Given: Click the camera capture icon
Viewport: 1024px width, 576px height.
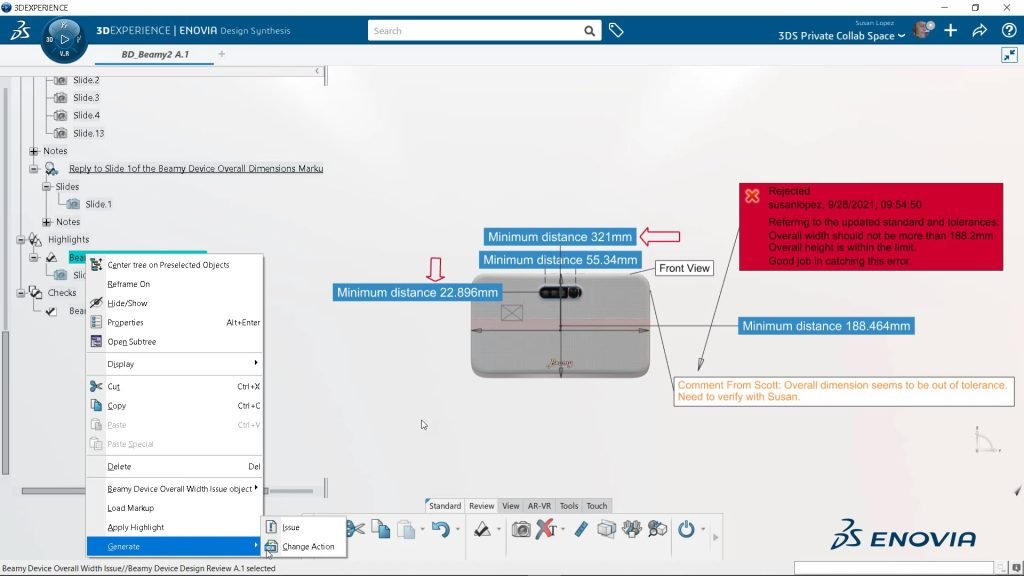Looking at the screenshot, I should [x=520, y=529].
